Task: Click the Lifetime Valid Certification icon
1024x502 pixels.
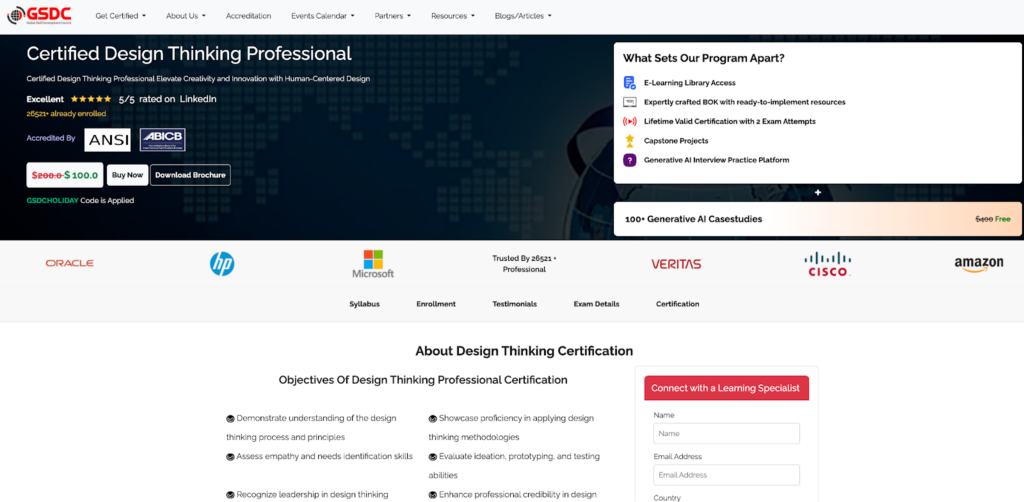Action: click(x=630, y=121)
